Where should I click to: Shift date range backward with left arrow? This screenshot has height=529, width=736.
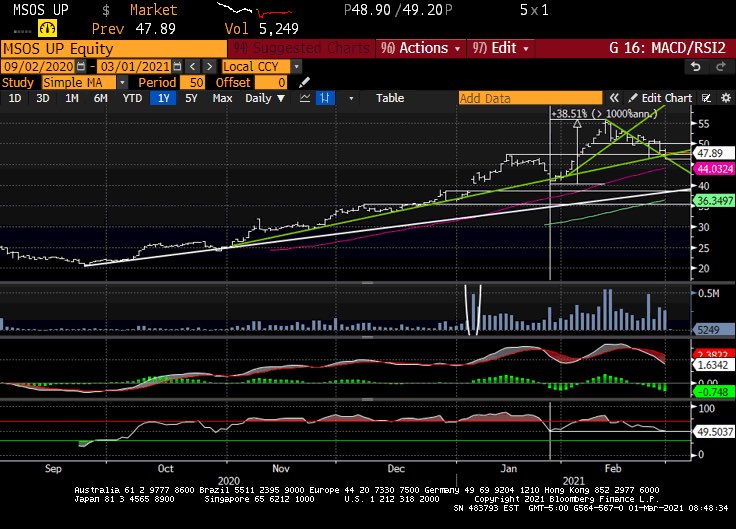coord(192,67)
